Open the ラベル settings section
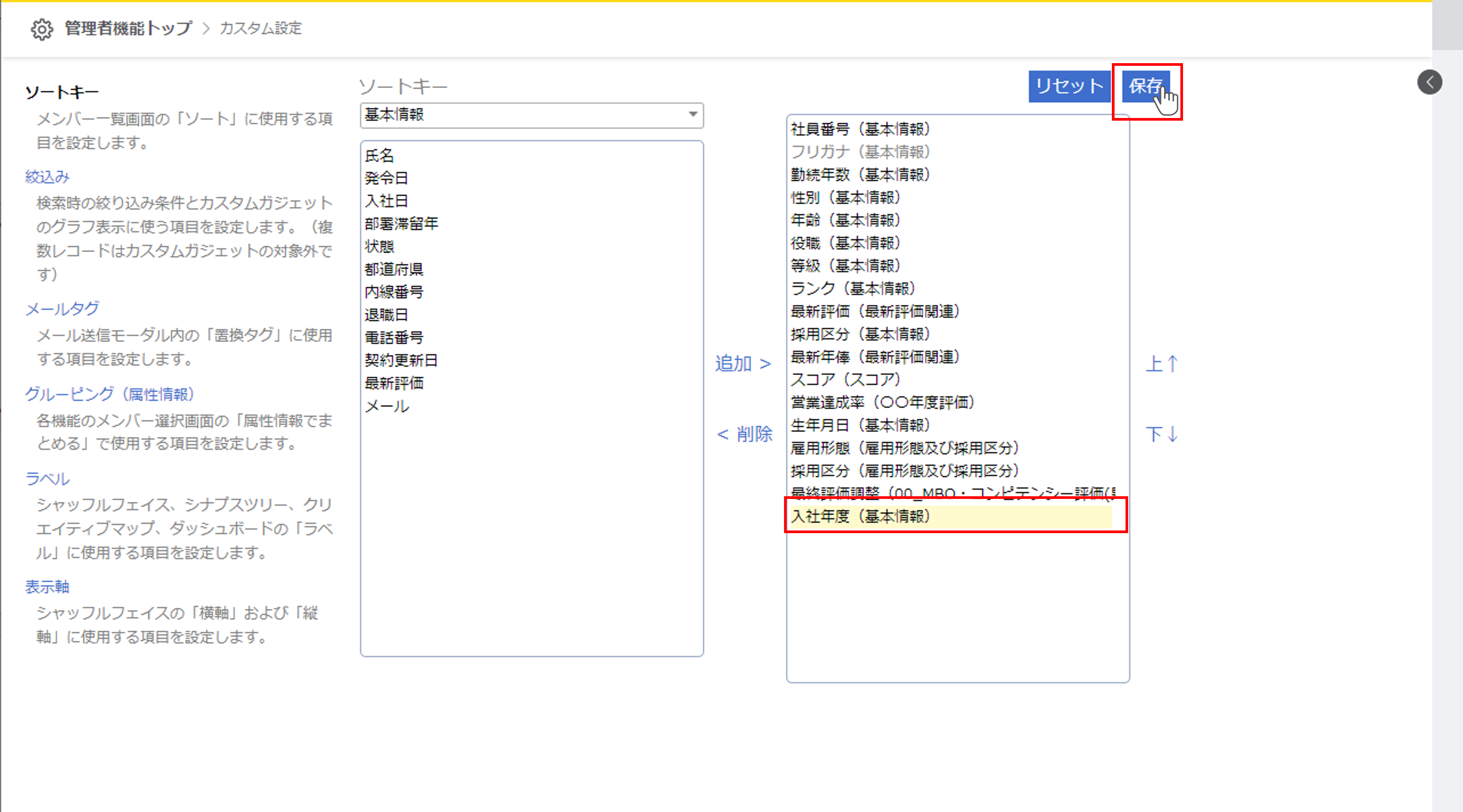This screenshot has width=1463, height=812. pos(47,479)
